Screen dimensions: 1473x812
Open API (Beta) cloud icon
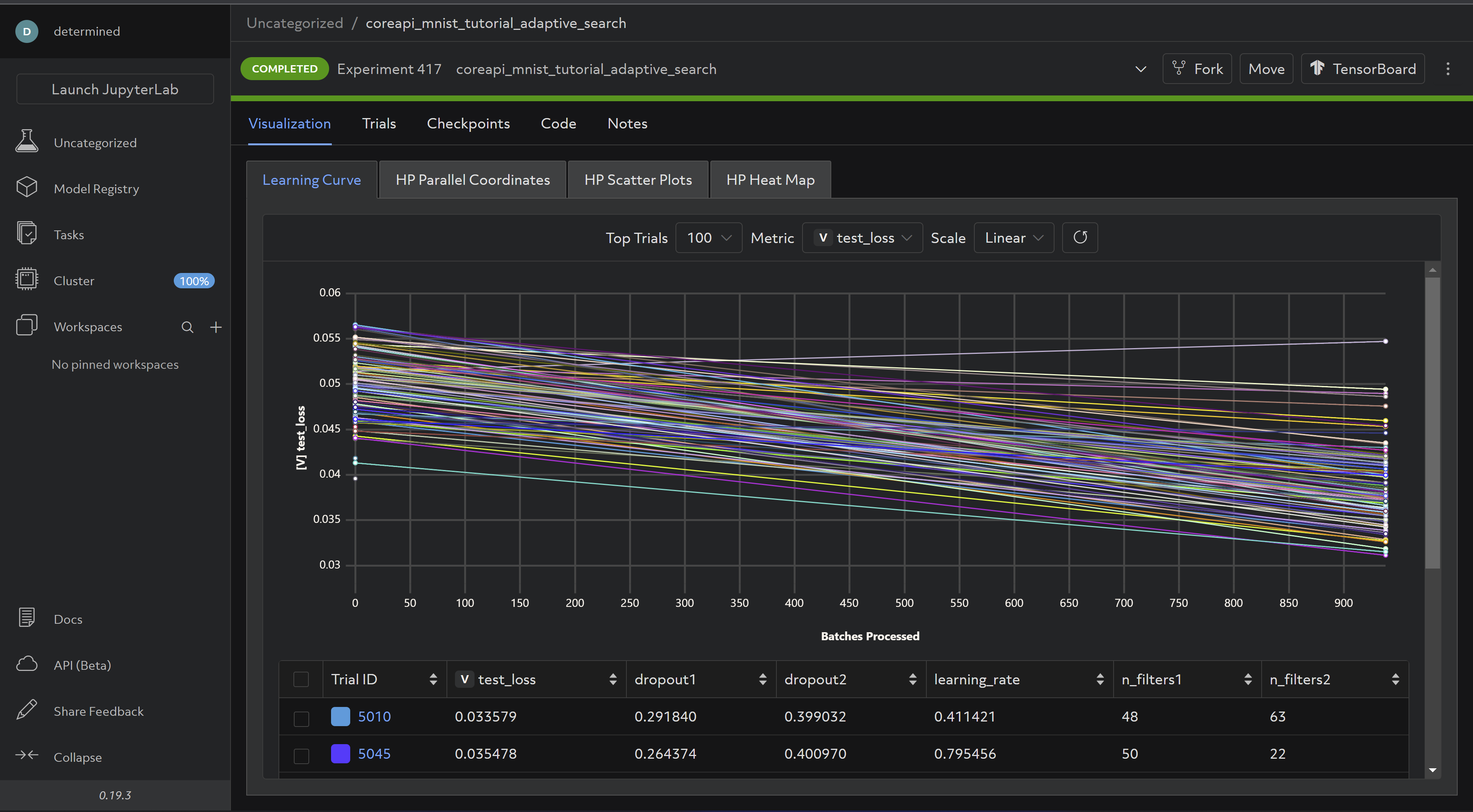tap(26, 664)
